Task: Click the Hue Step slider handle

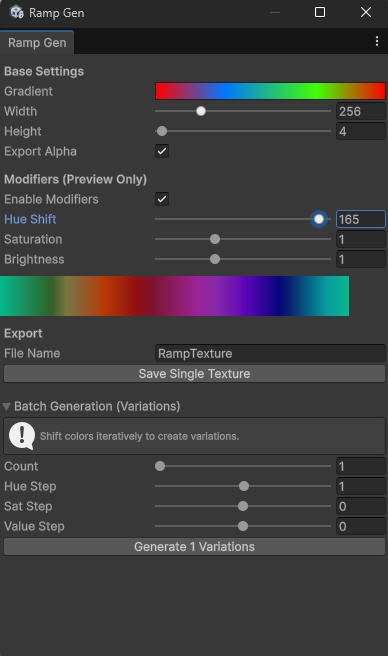Action: 244,486
